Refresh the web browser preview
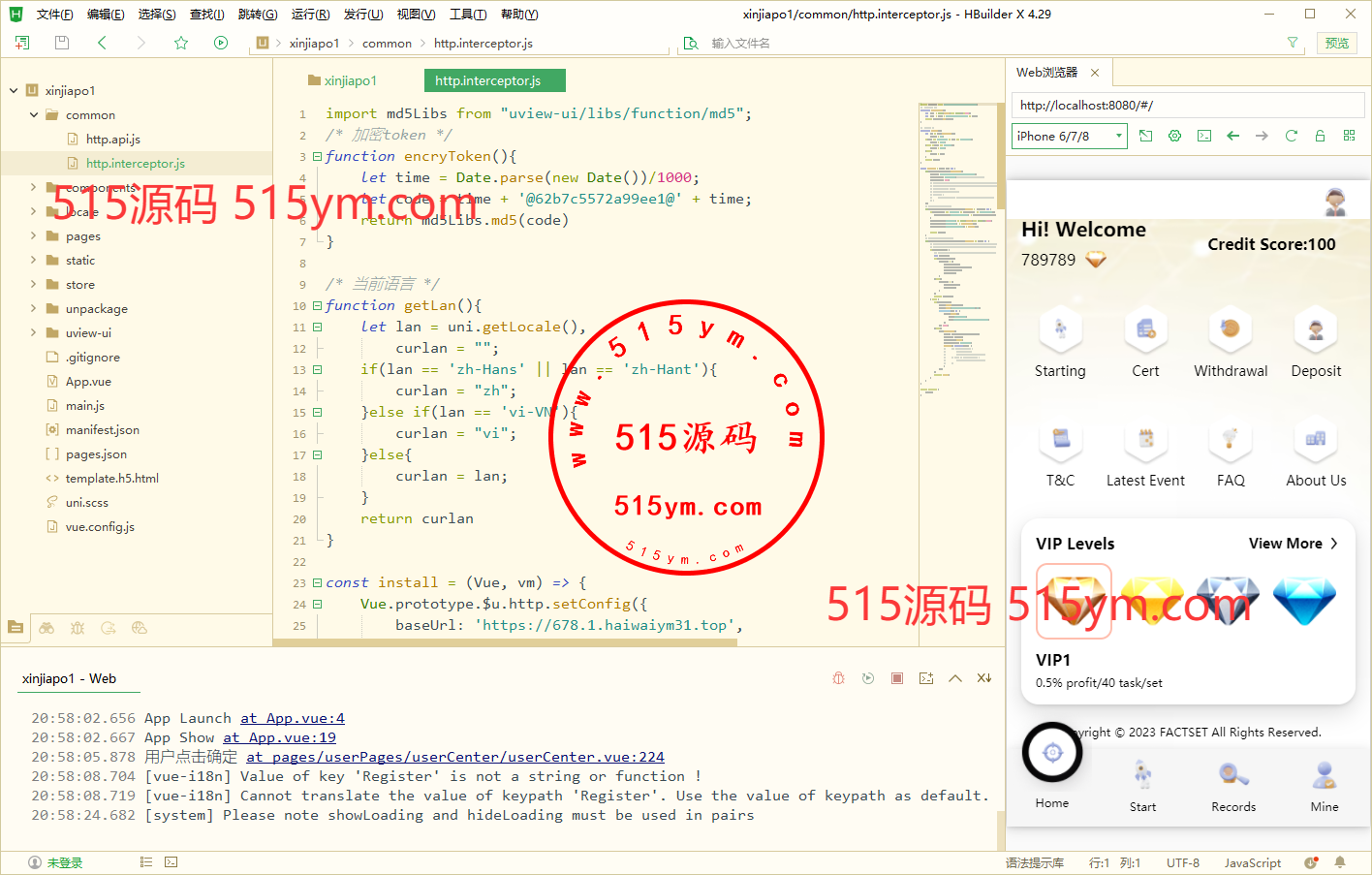1372x875 pixels. (x=1291, y=137)
